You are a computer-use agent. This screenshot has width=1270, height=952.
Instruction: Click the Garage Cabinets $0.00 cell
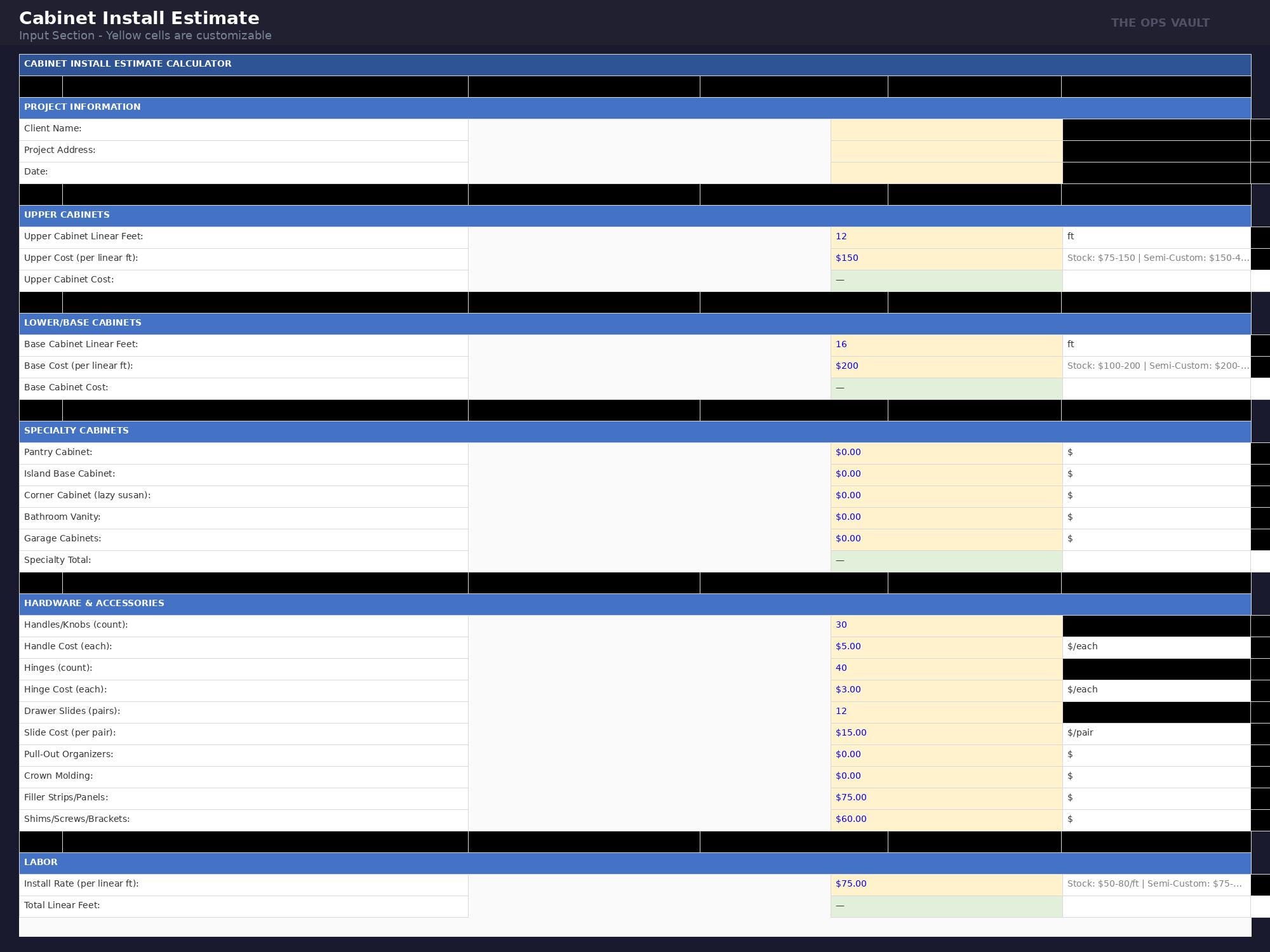(x=946, y=540)
